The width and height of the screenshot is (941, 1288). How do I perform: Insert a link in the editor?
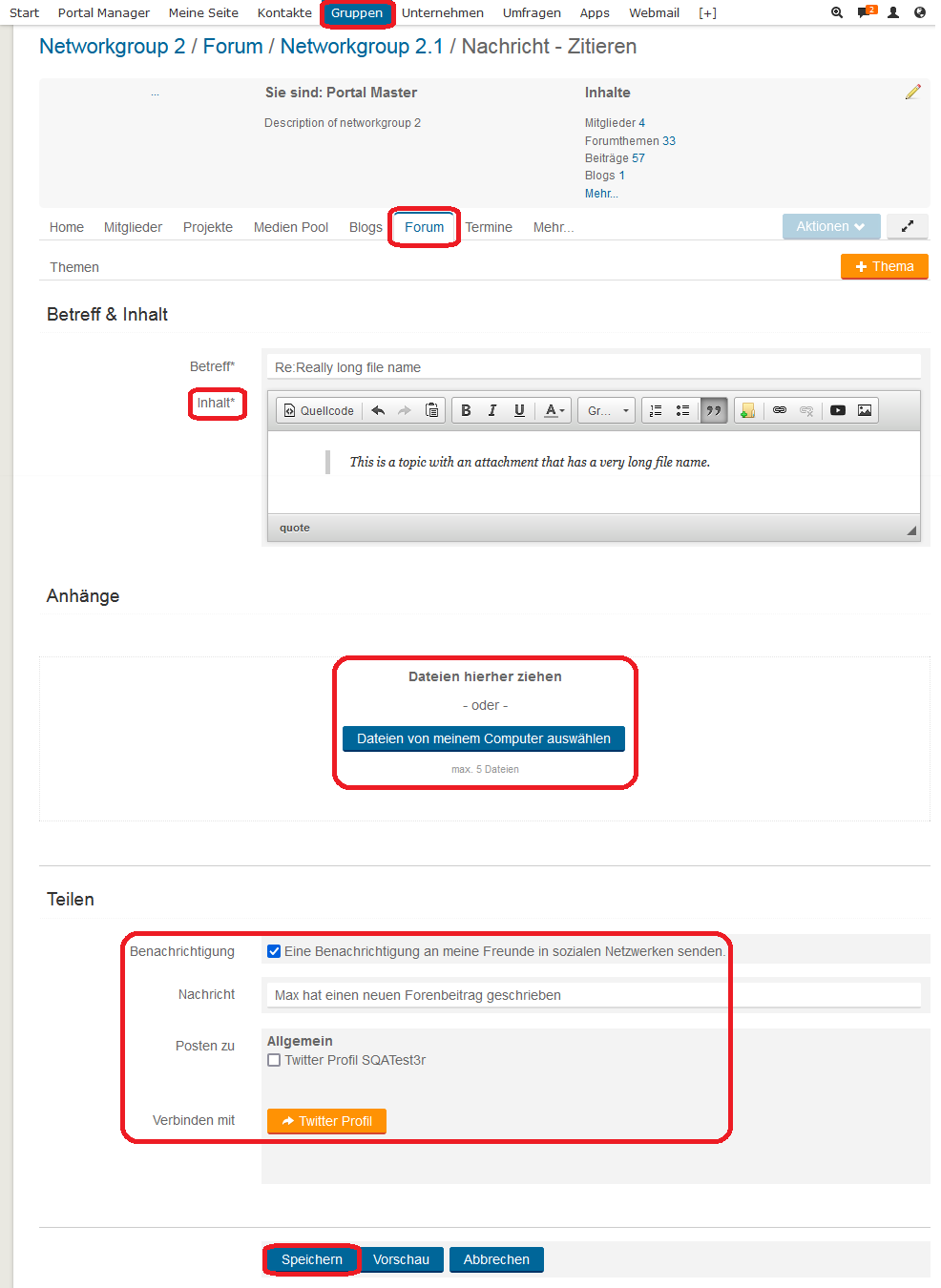pos(780,410)
